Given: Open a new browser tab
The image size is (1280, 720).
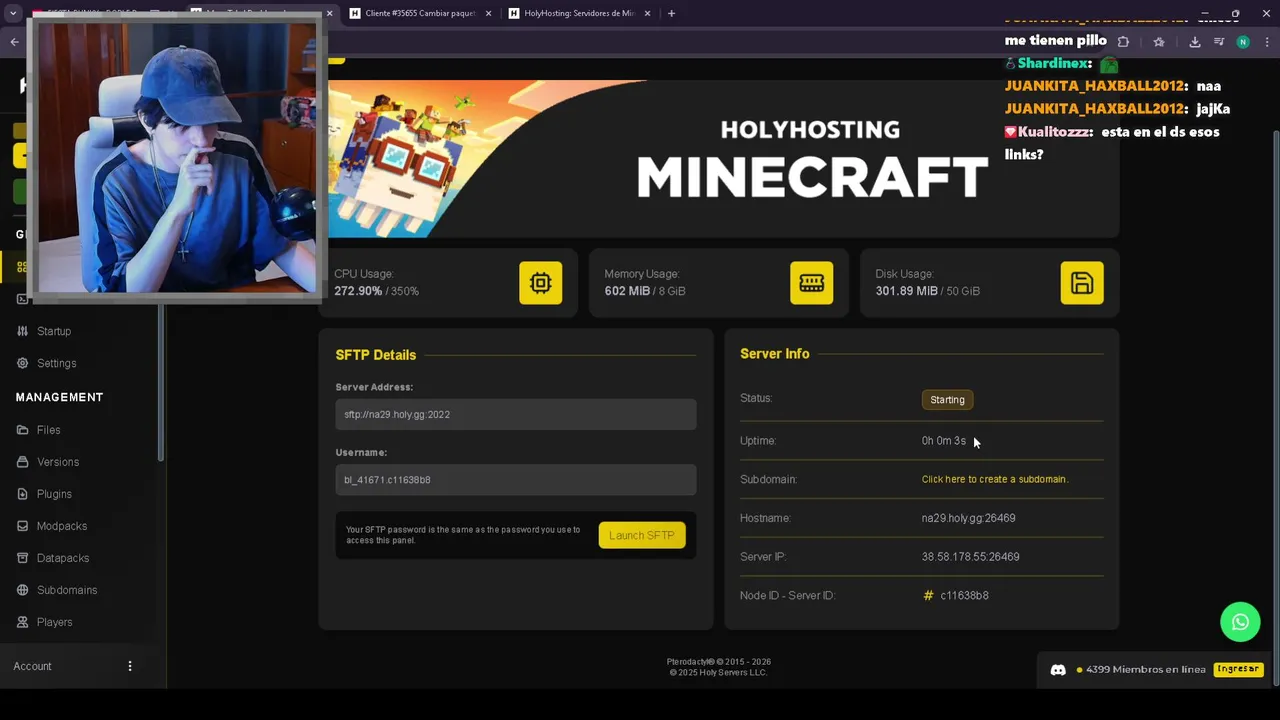Looking at the screenshot, I should coord(671,13).
